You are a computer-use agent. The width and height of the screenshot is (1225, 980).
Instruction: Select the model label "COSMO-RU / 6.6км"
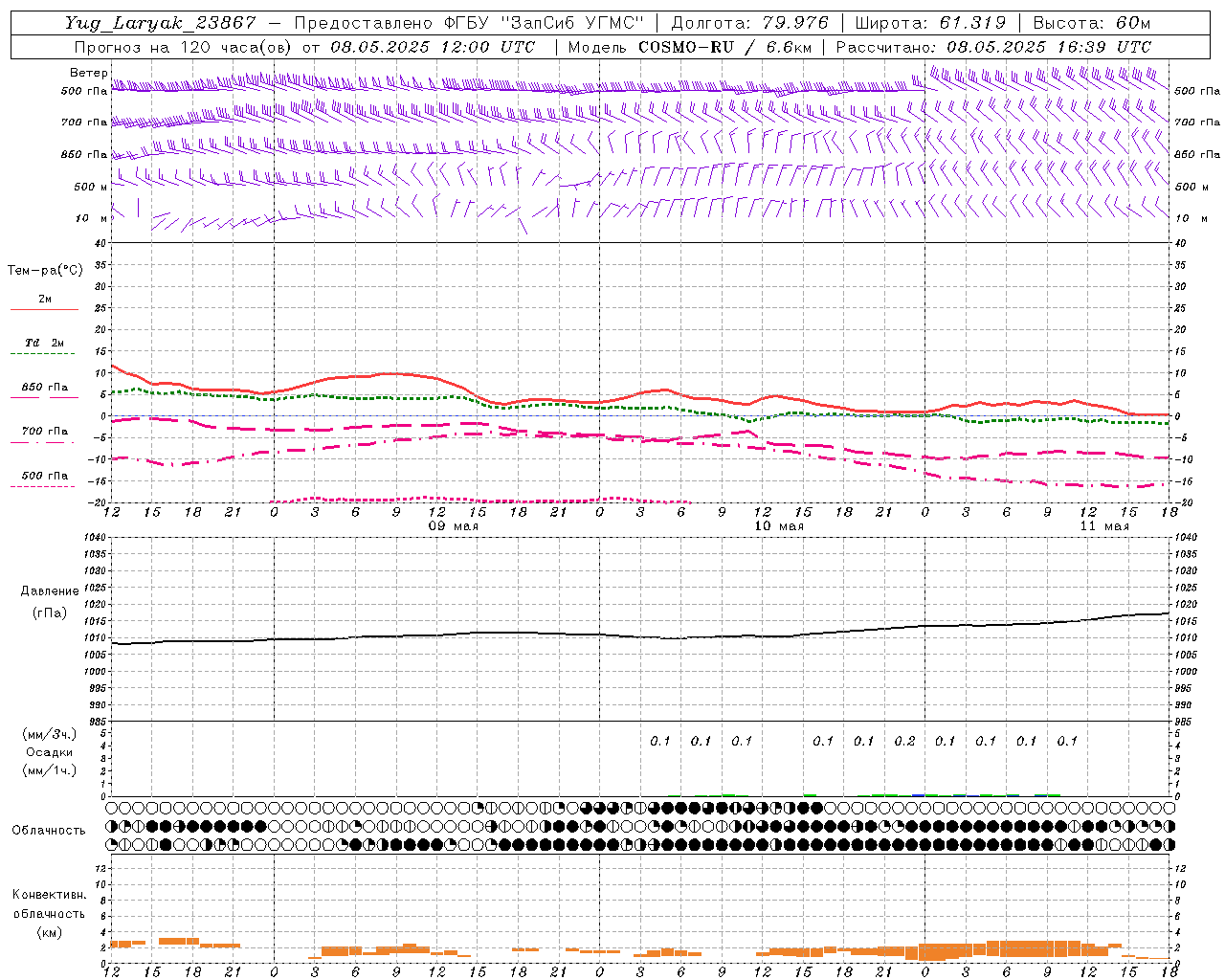click(x=725, y=46)
